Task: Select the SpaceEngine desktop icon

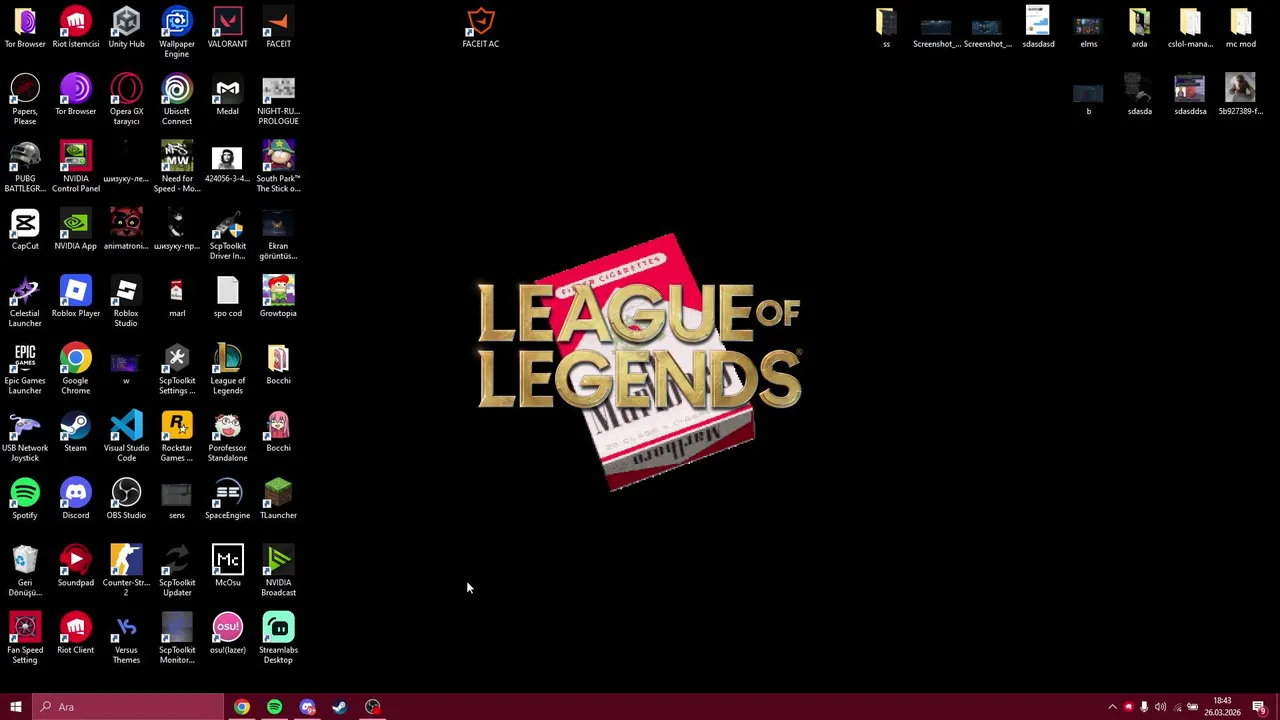Action: [228, 499]
